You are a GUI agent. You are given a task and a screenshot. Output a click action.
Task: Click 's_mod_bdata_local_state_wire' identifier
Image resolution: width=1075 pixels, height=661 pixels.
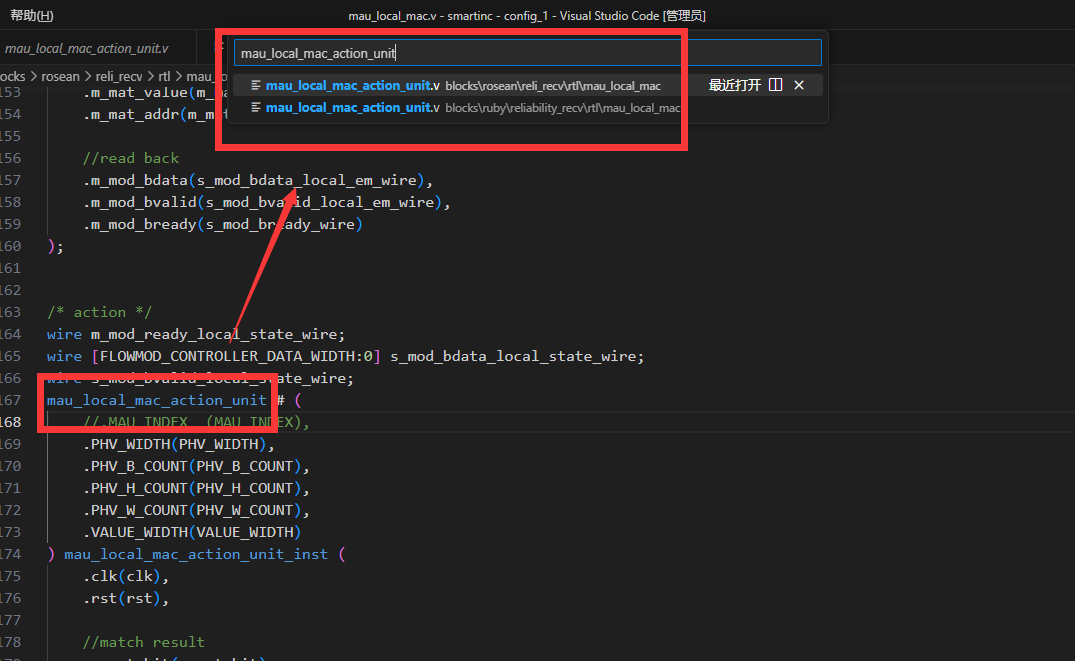click(513, 357)
